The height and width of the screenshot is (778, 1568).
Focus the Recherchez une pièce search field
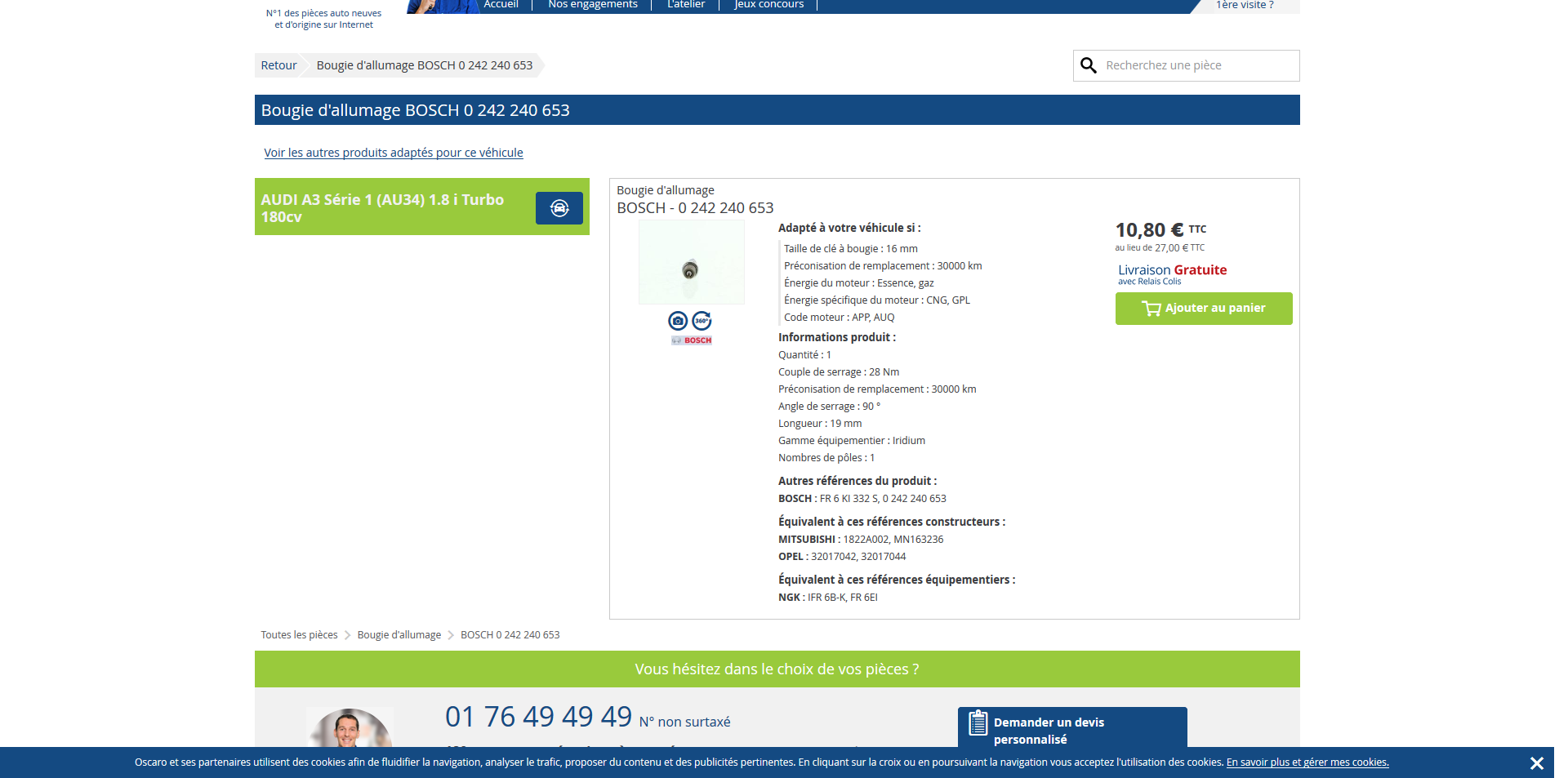click(x=1196, y=65)
